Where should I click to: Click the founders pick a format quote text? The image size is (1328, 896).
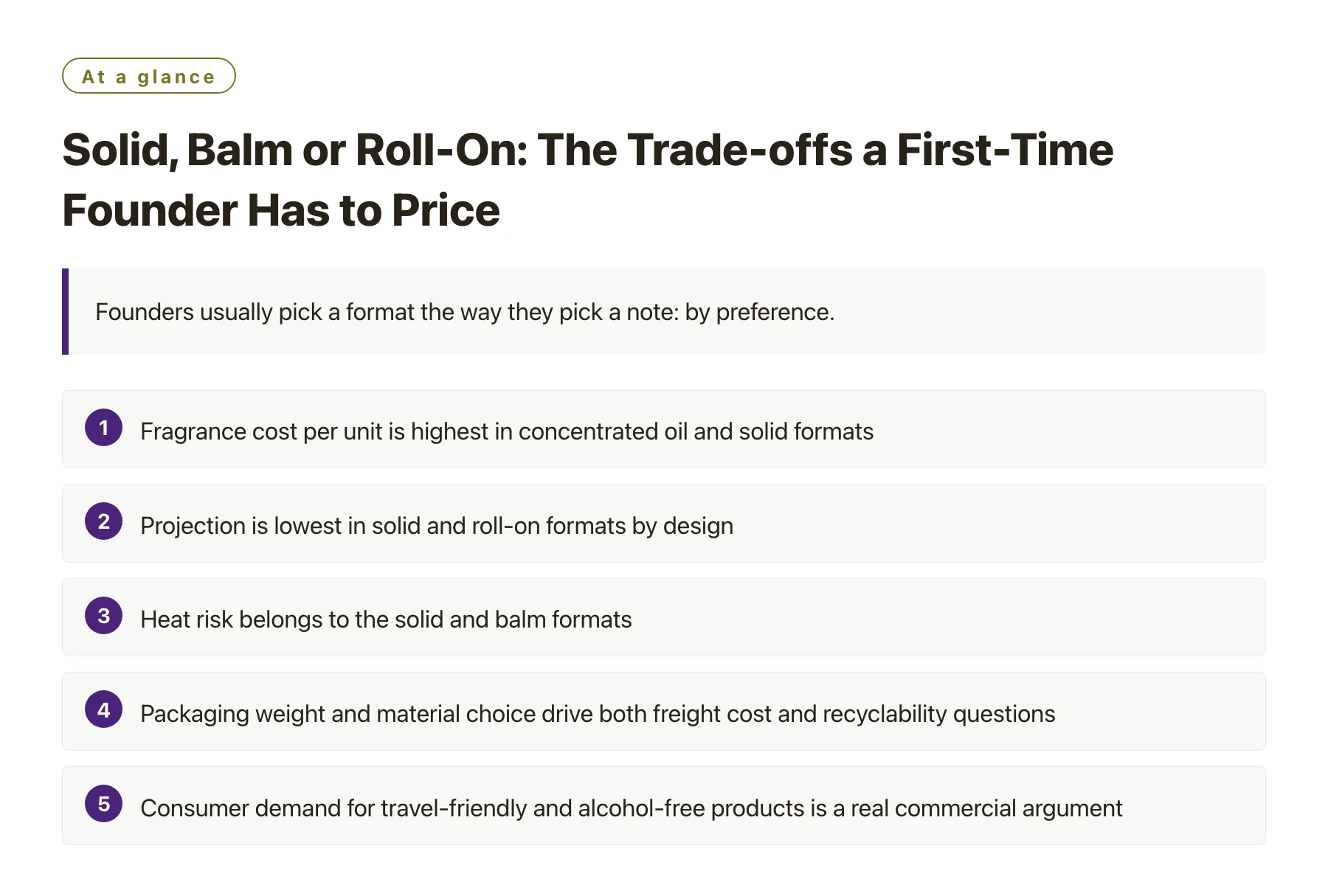[x=465, y=312]
